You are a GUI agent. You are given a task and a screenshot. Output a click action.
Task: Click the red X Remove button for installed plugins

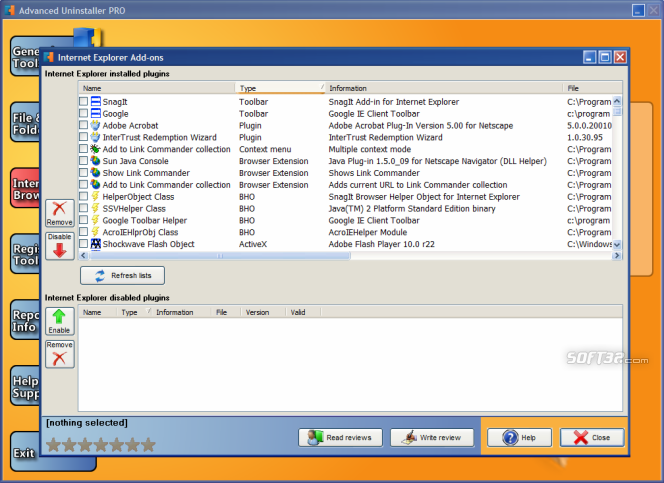click(59, 215)
